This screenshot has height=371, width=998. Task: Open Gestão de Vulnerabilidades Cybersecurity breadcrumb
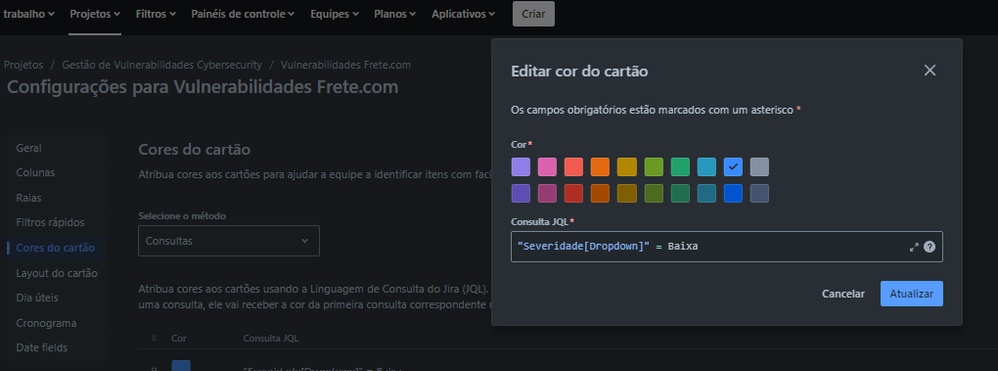pos(162,65)
